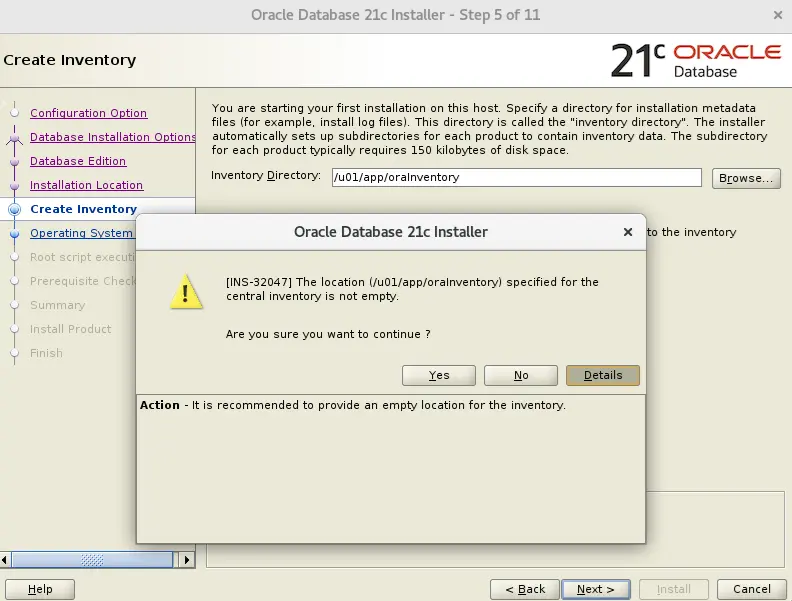
Task: Click the 'Are you sure you want to continue ?' text
Action: pos(328,334)
